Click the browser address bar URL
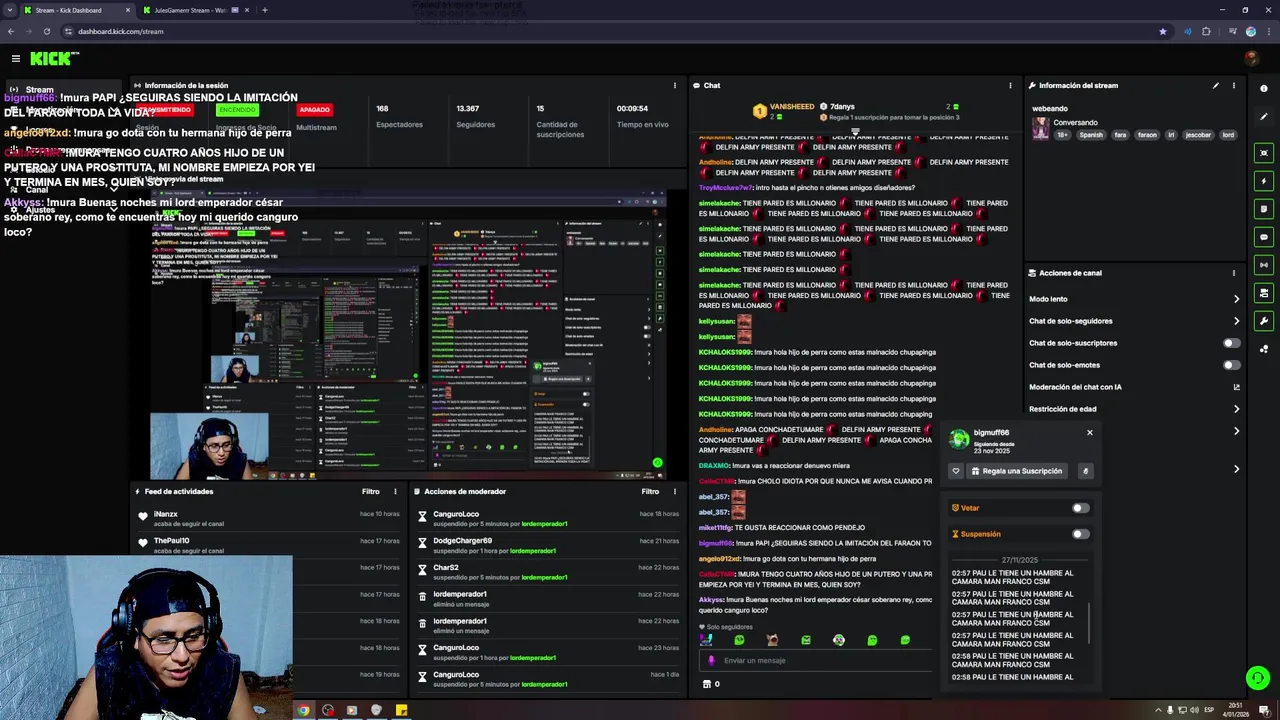Viewport: 1280px width, 720px height. (x=120, y=31)
